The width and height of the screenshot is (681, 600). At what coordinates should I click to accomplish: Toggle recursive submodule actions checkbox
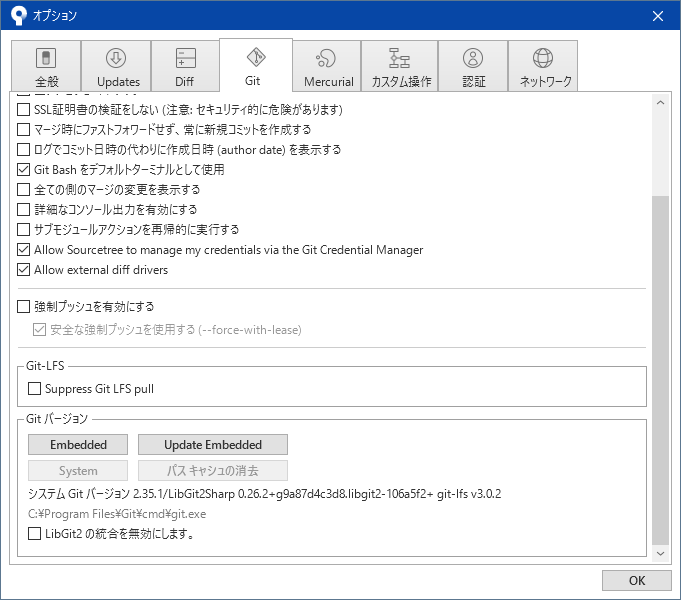click(23, 229)
